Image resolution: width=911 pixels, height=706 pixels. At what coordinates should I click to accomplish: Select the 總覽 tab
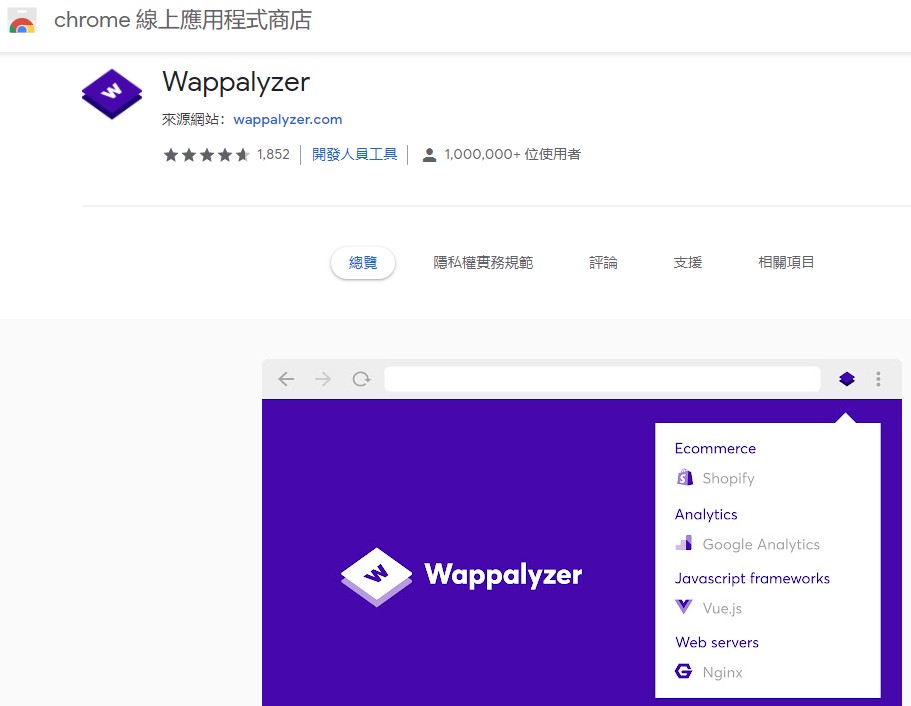click(x=363, y=263)
